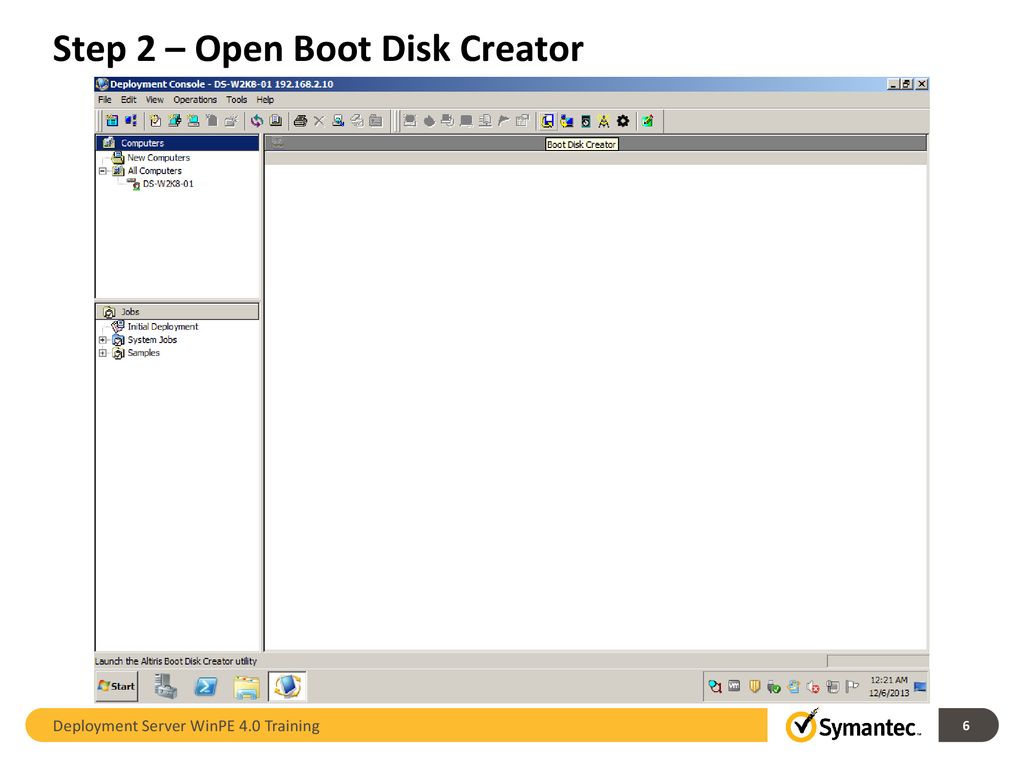The image size is (1024, 768).
Task: Select Deployment Console taskbar button
Action: (287, 686)
